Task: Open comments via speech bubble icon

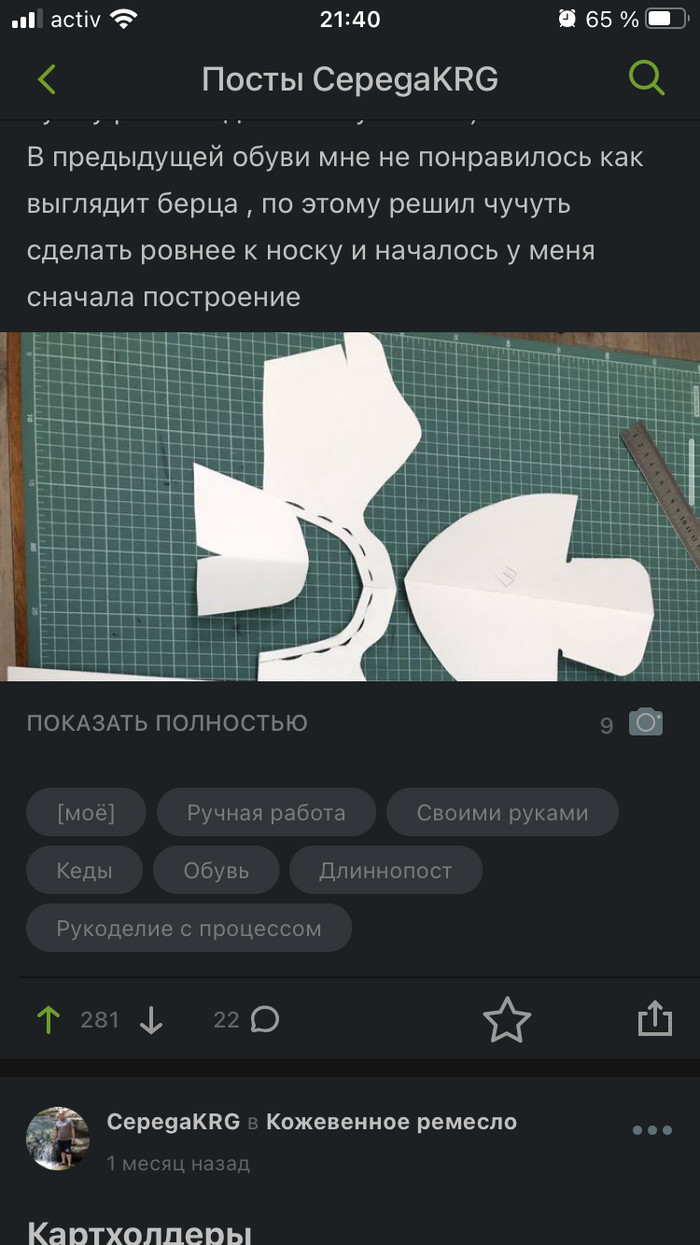Action: [x=265, y=1019]
